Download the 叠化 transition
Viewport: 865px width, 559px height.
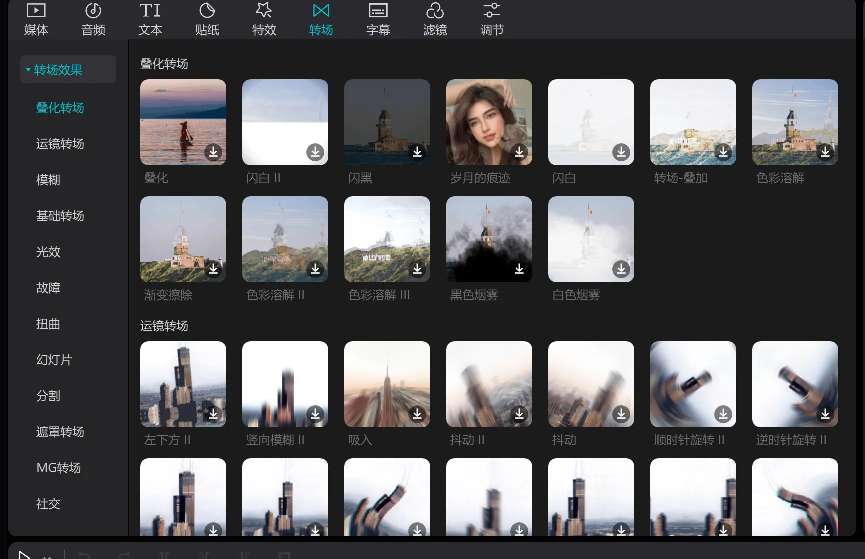pos(213,152)
